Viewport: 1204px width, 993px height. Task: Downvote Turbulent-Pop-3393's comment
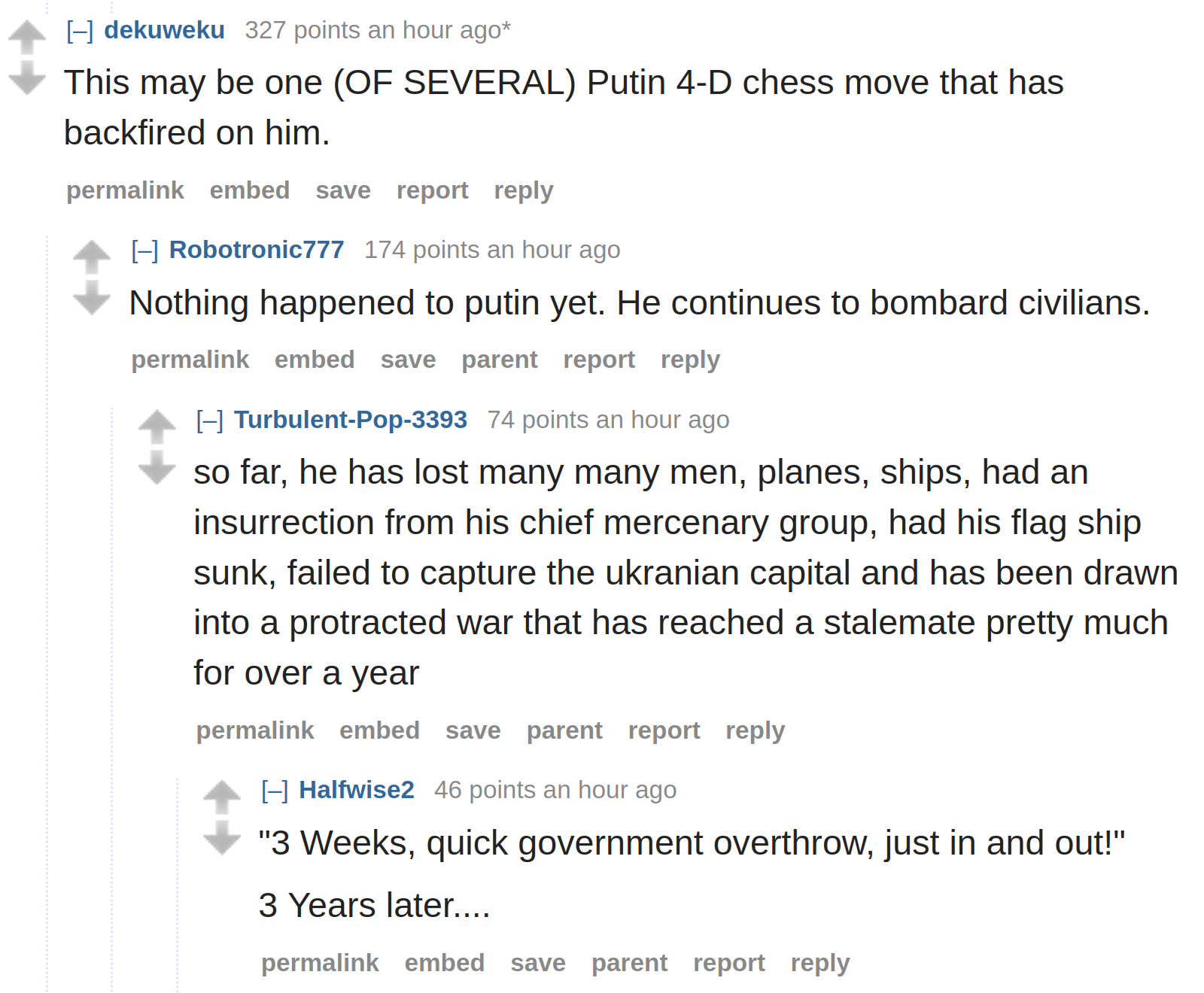[x=157, y=467]
